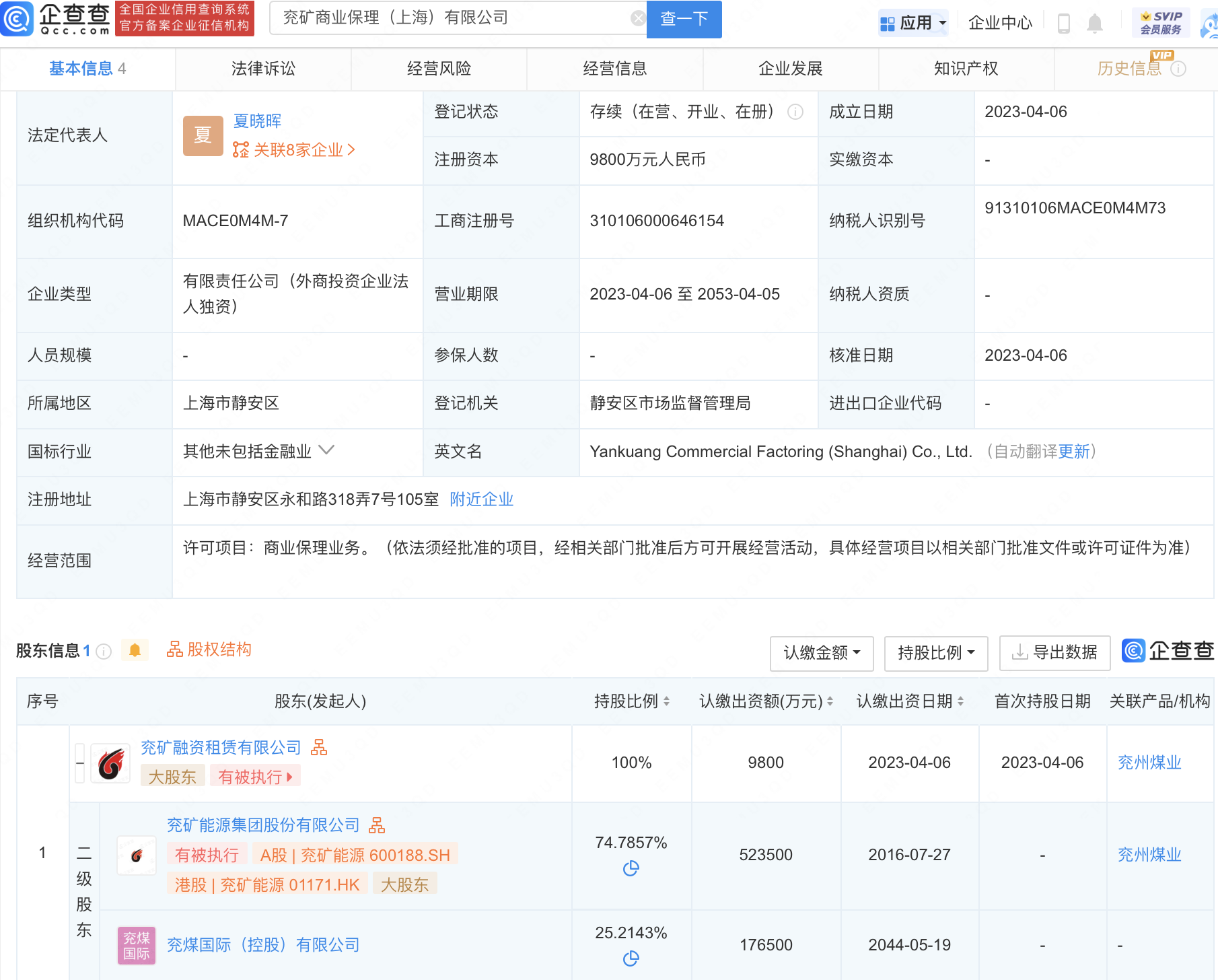Image resolution: width=1218 pixels, height=980 pixels.
Task: Click the pie chart icon under 25.2143%
Action: 631,958
